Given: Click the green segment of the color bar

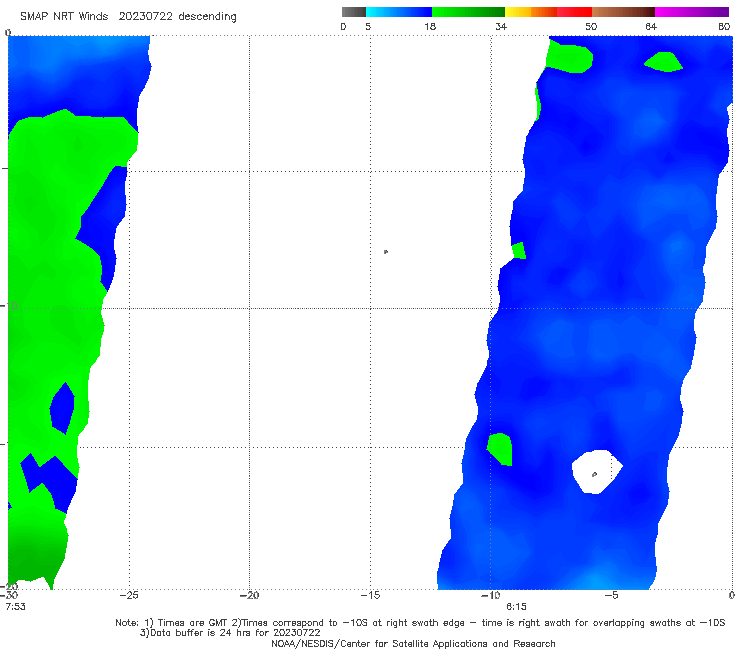Looking at the screenshot, I should click(x=468, y=12).
